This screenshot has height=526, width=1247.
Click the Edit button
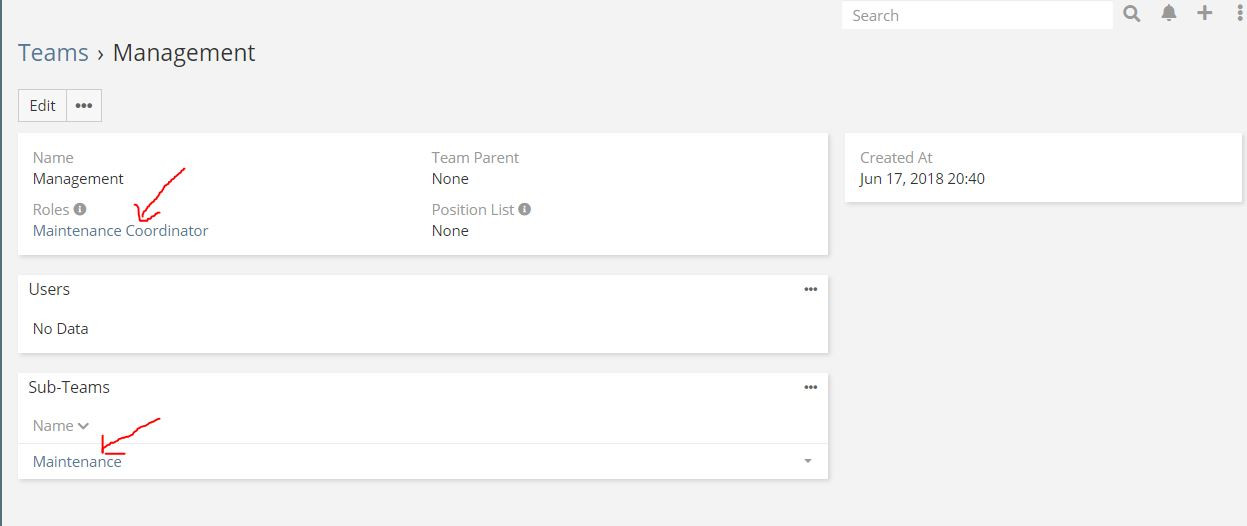click(43, 106)
